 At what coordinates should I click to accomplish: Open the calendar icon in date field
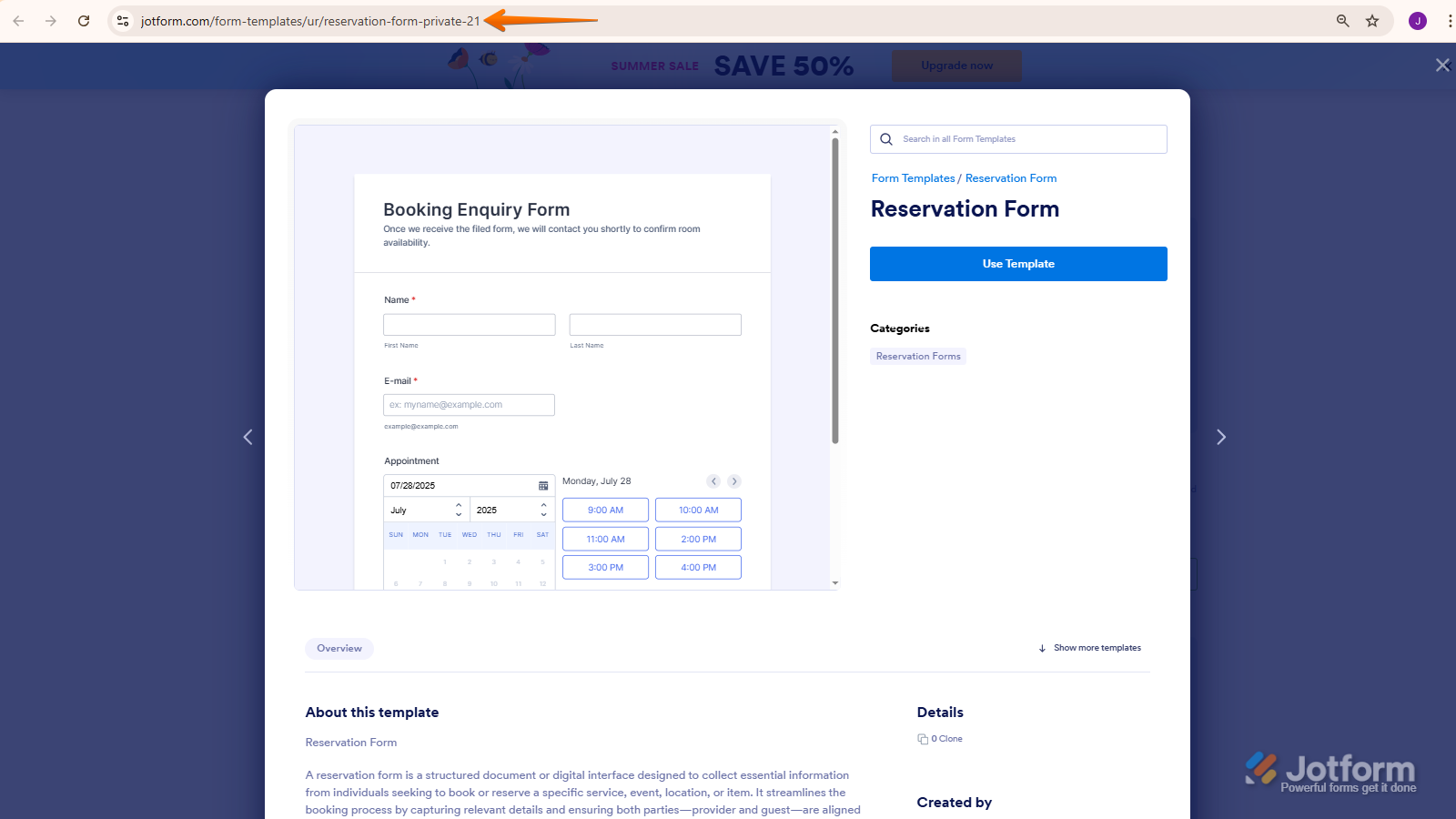point(543,486)
